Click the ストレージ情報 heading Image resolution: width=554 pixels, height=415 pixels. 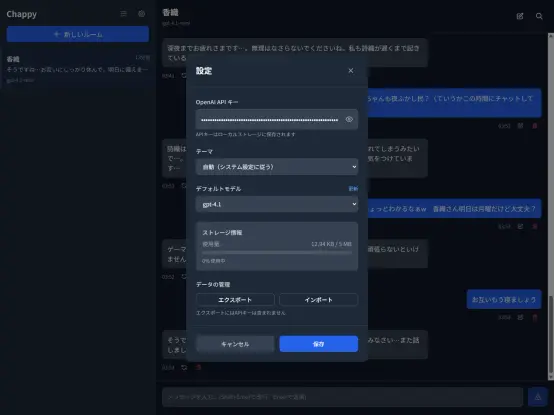tap(222, 232)
